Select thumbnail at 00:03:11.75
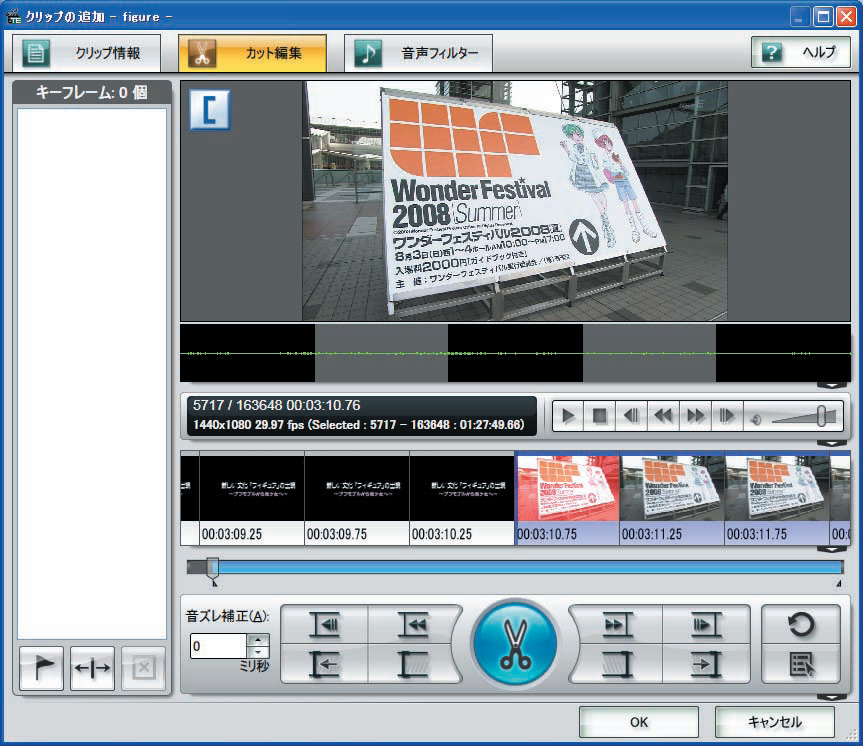The width and height of the screenshot is (863, 746). pos(777,498)
